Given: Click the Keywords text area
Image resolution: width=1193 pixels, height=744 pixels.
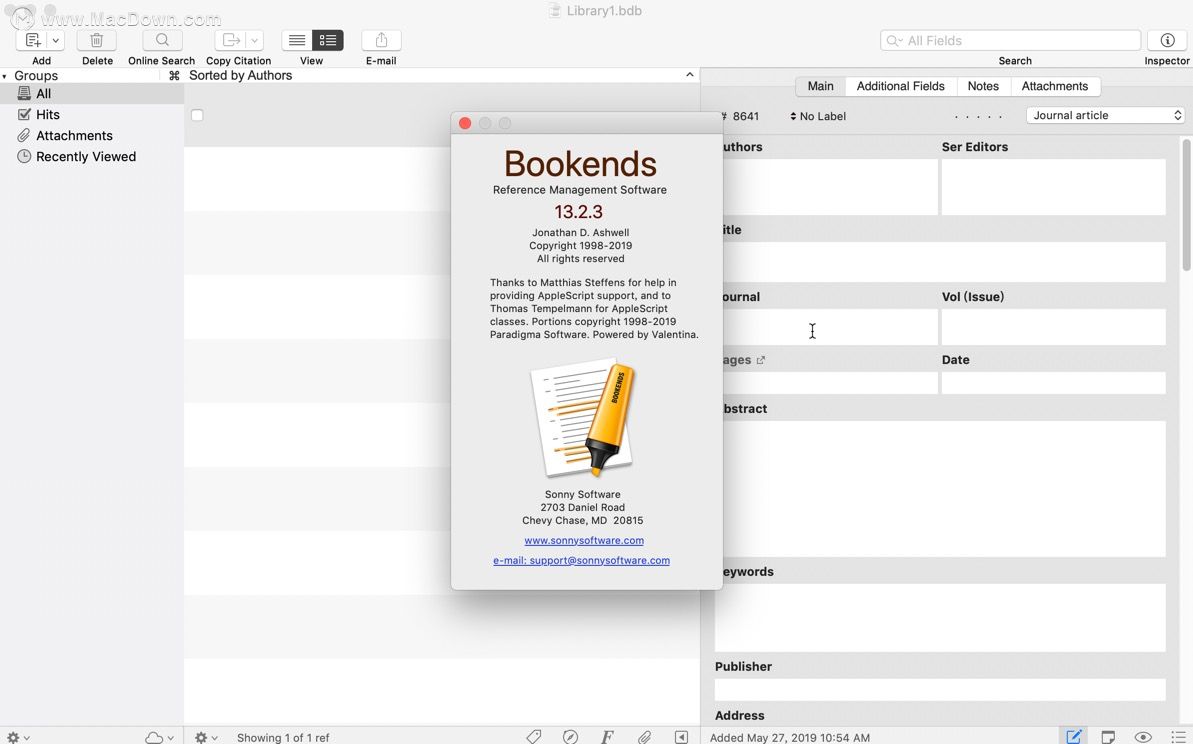Looking at the screenshot, I should pos(940,617).
